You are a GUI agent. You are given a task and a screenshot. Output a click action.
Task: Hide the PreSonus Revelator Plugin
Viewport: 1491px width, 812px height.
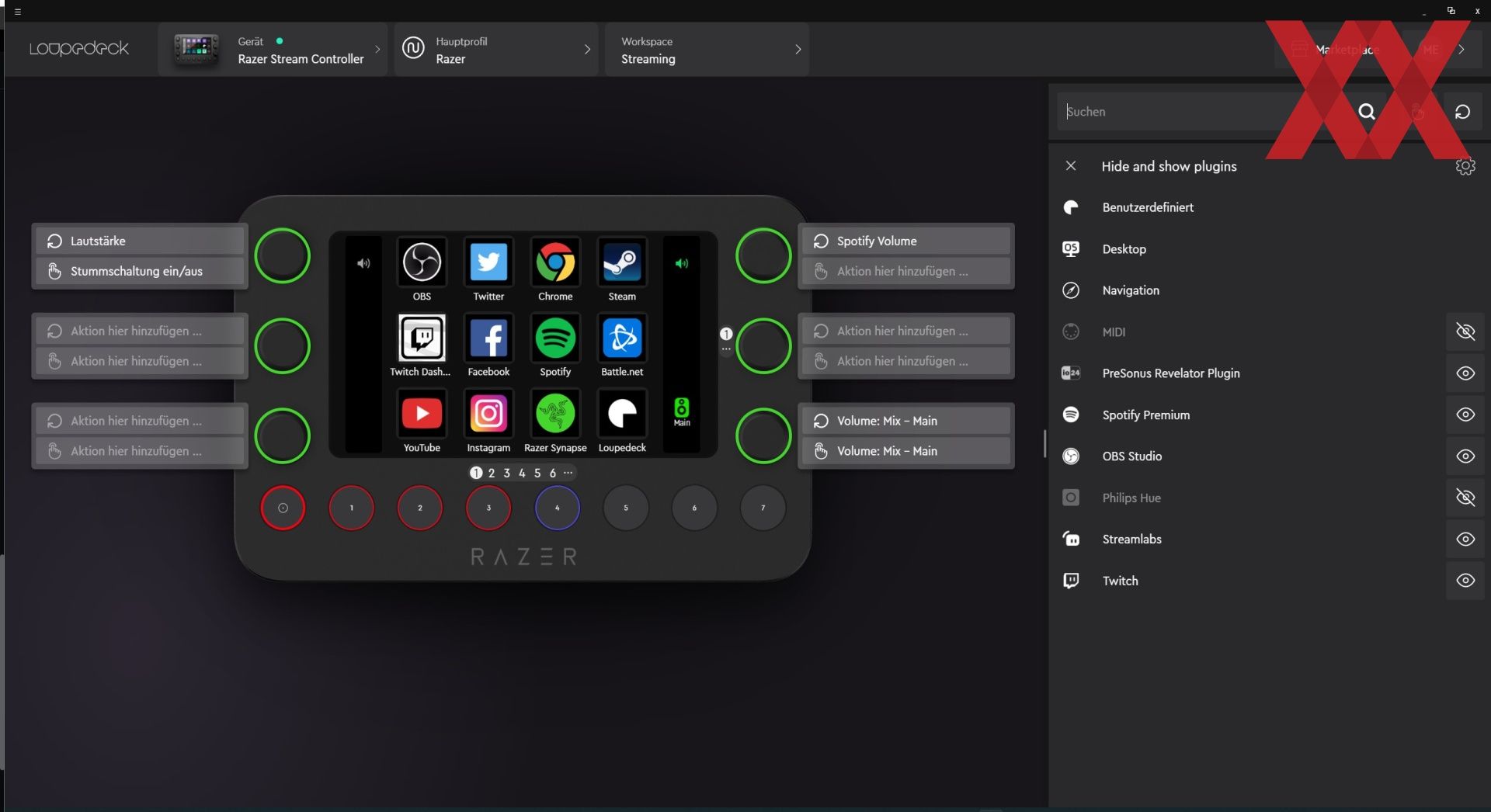(1465, 373)
